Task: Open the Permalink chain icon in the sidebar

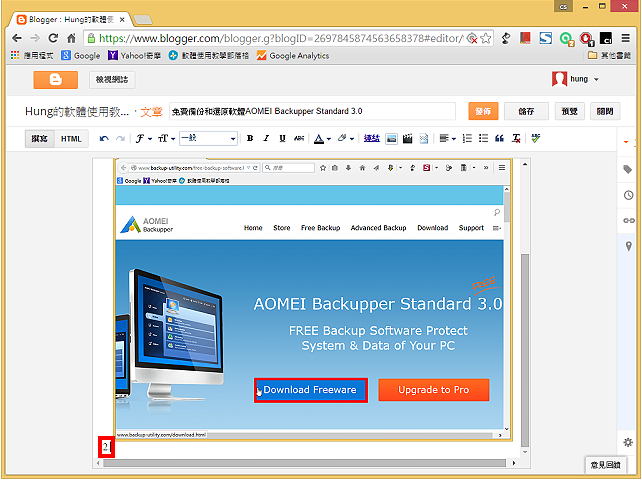Action: click(629, 221)
